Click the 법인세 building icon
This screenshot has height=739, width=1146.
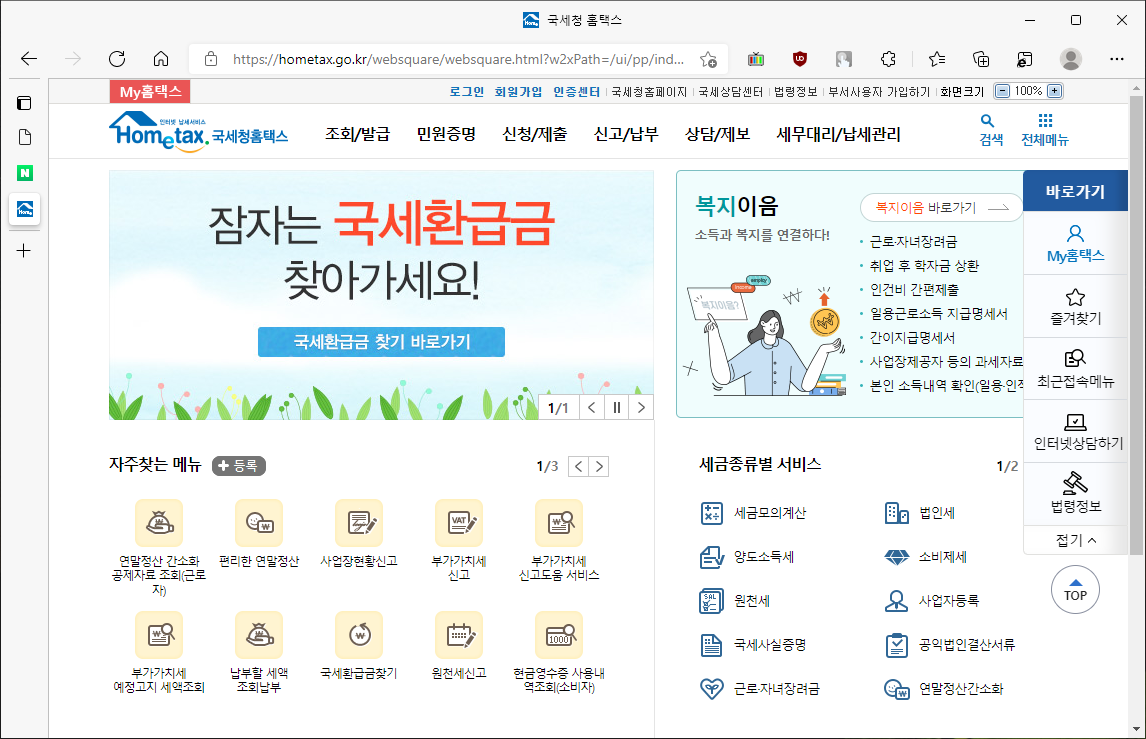click(x=896, y=513)
